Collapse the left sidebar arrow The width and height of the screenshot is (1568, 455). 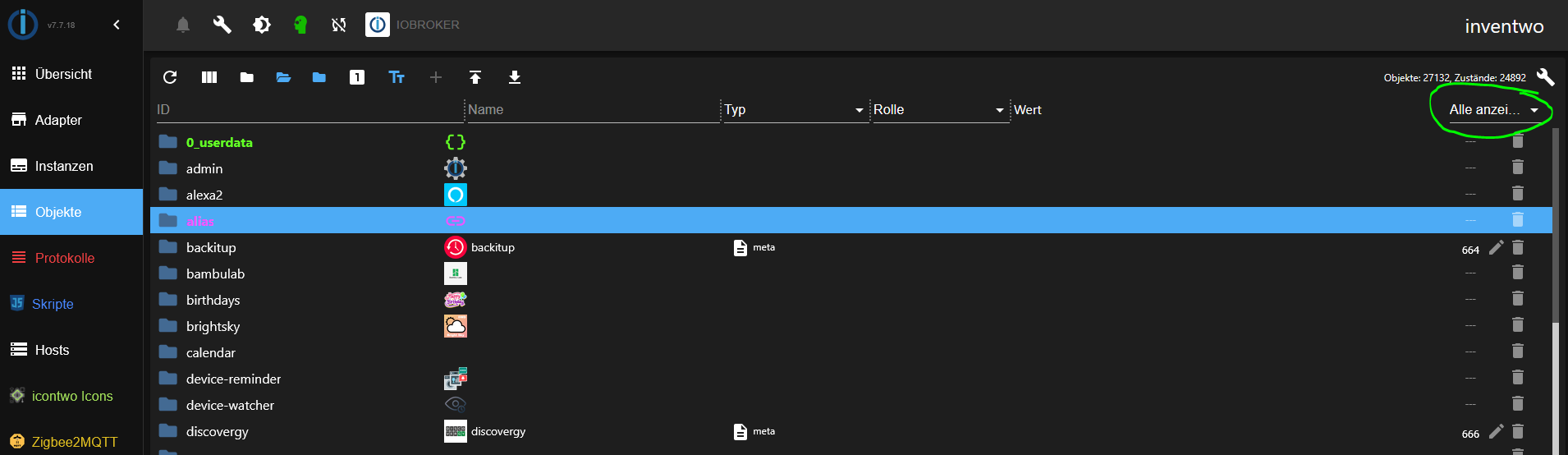click(117, 25)
